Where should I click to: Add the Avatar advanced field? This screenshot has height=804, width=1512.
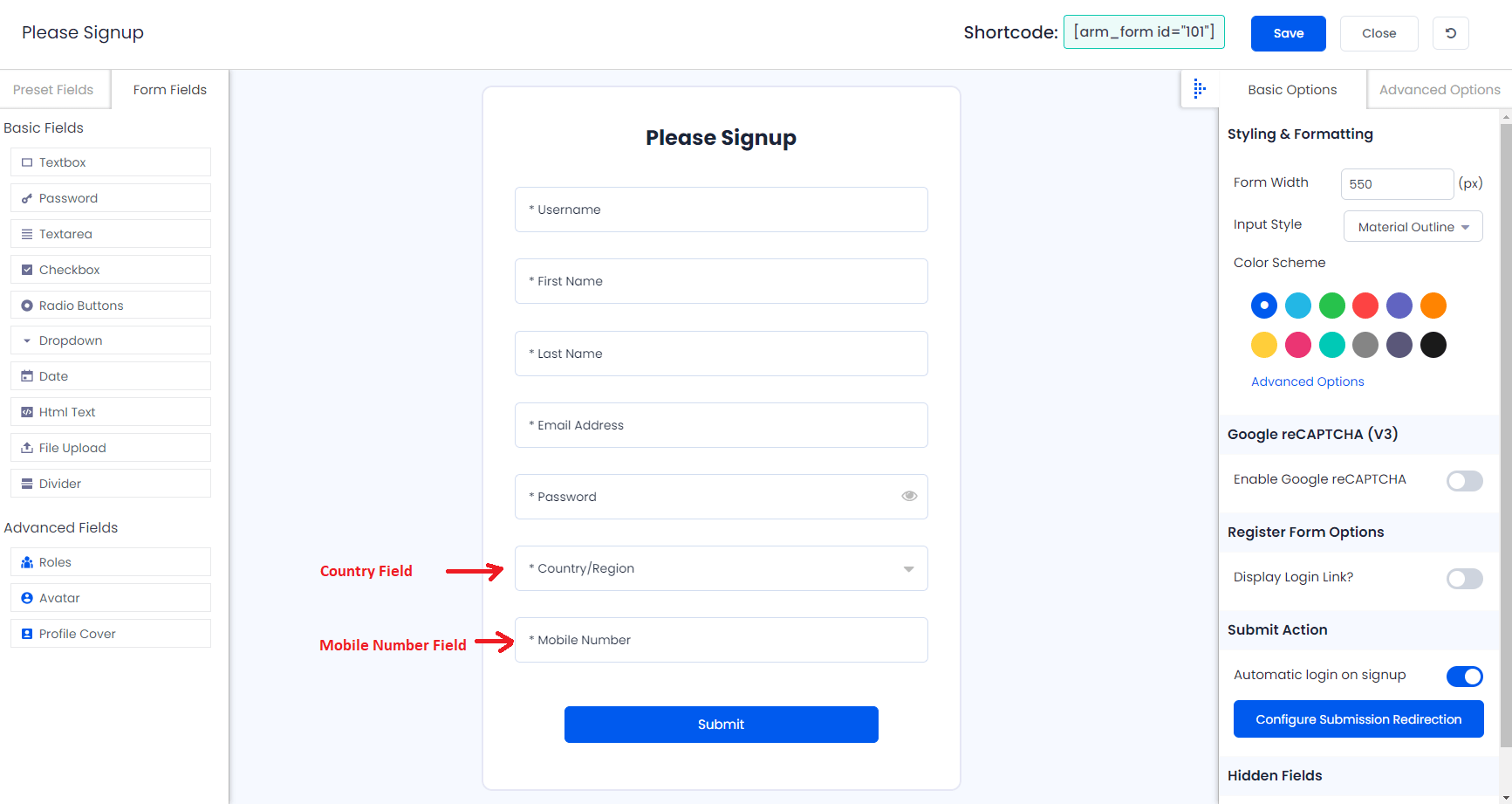coord(111,598)
